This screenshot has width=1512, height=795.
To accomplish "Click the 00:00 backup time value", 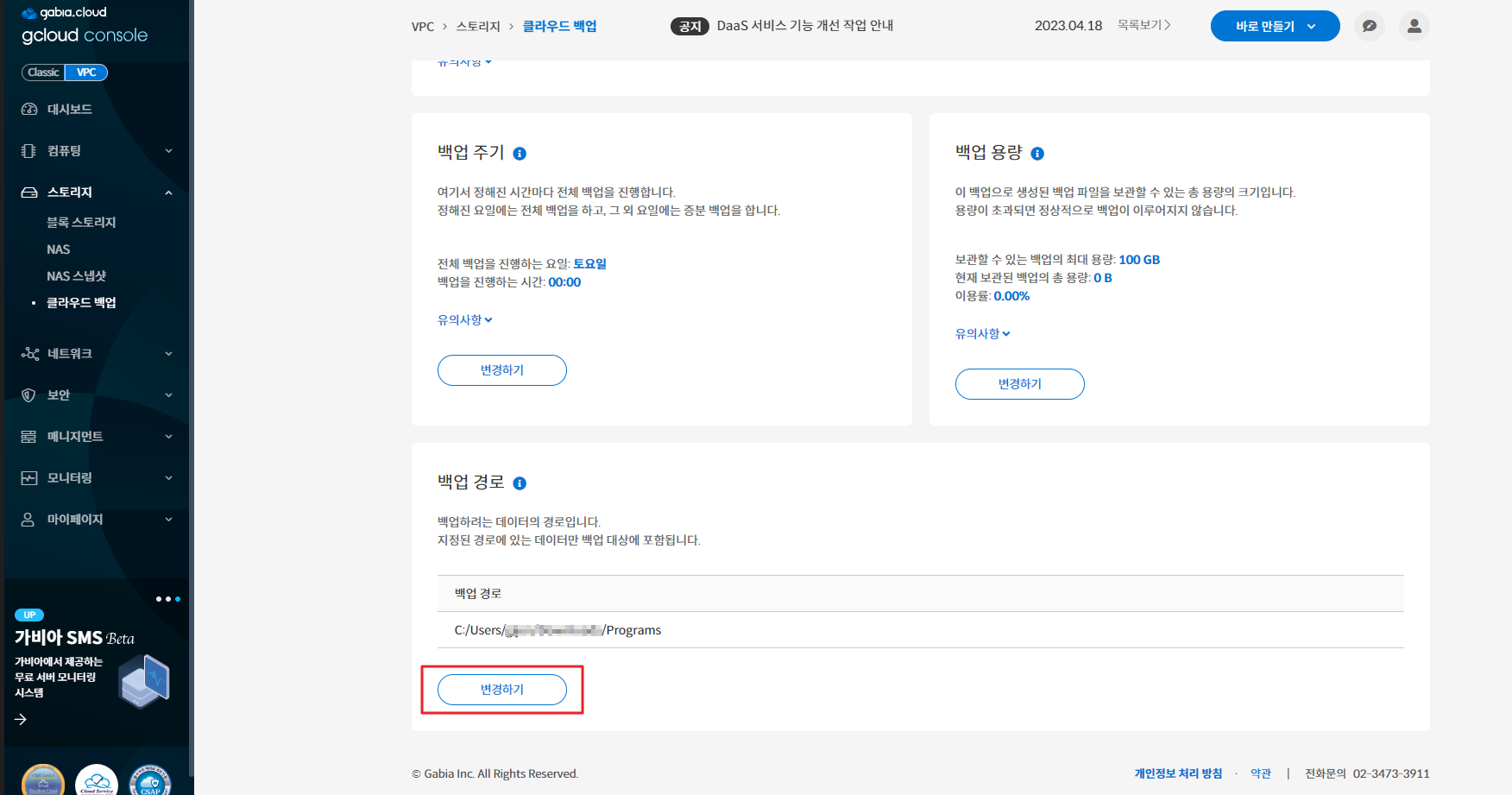I will 565,282.
